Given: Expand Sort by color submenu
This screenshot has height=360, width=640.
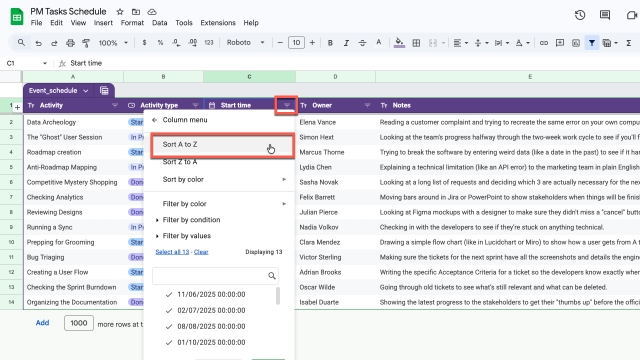Looking at the screenshot, I should [220, 180].
